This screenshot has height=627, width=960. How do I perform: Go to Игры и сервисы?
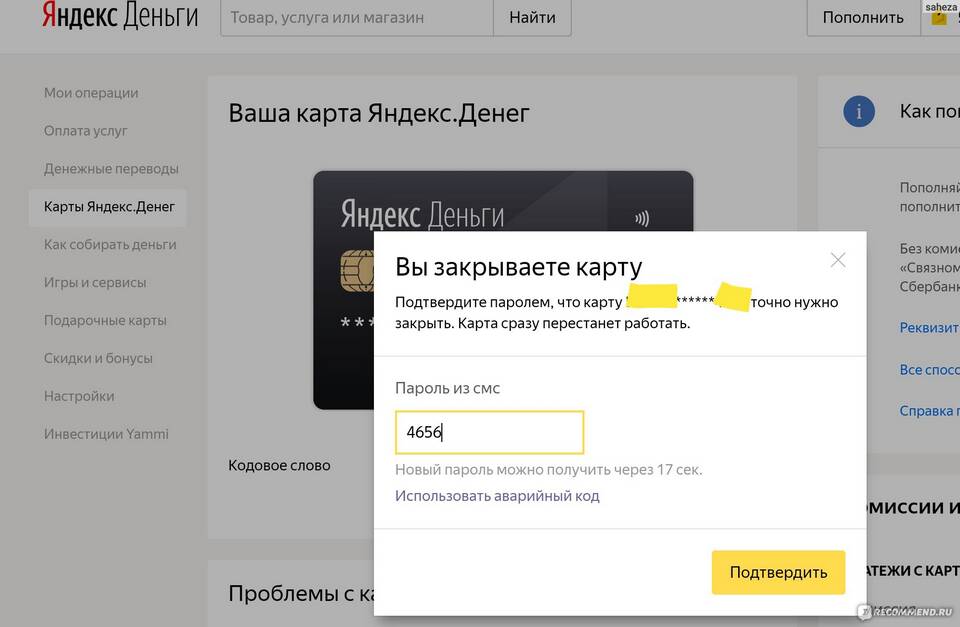tap(95, 282)
